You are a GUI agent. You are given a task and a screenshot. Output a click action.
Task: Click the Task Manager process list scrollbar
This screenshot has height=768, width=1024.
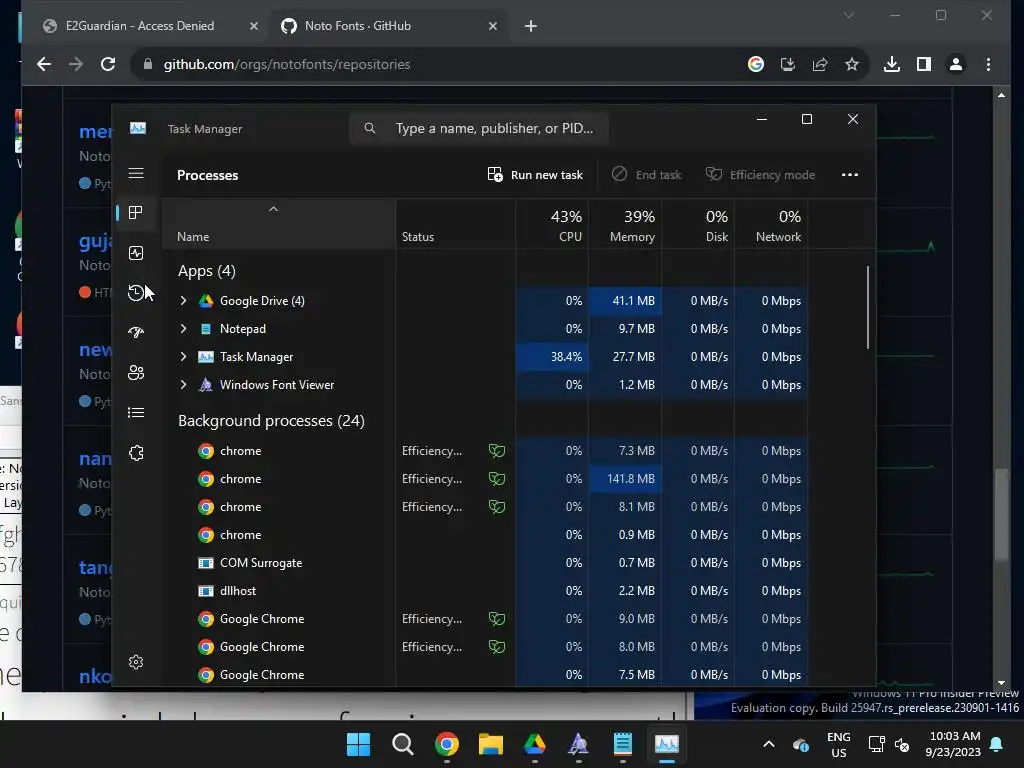pyautogui.click(x=868, y=307)
